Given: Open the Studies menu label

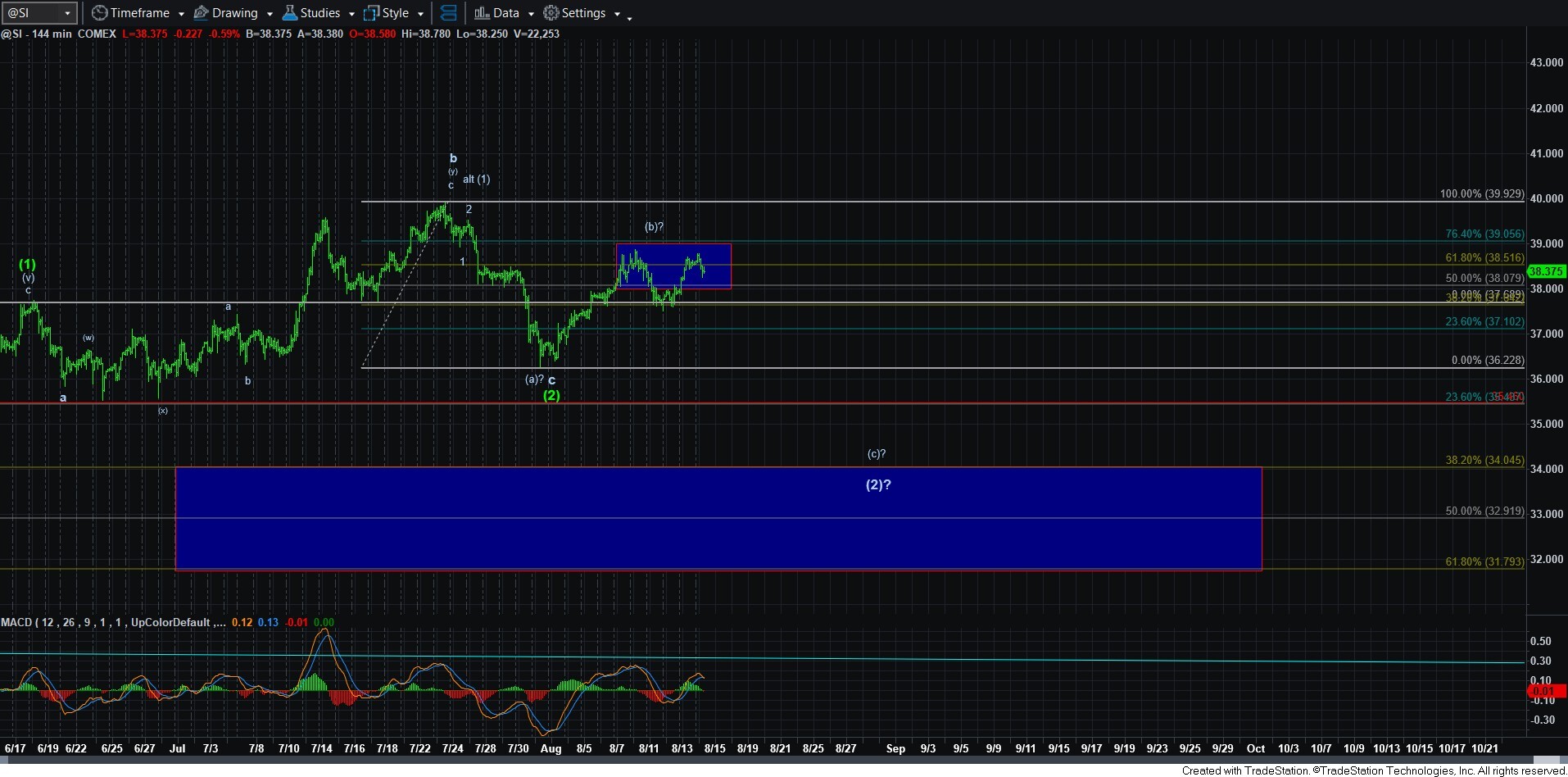Looking at the screenshot, I should coord(320,13).
